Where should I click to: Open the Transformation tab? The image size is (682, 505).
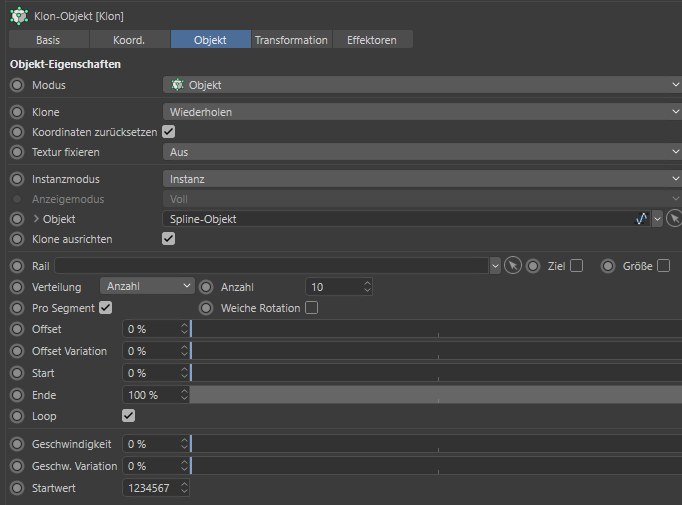(x=291, y=40)
